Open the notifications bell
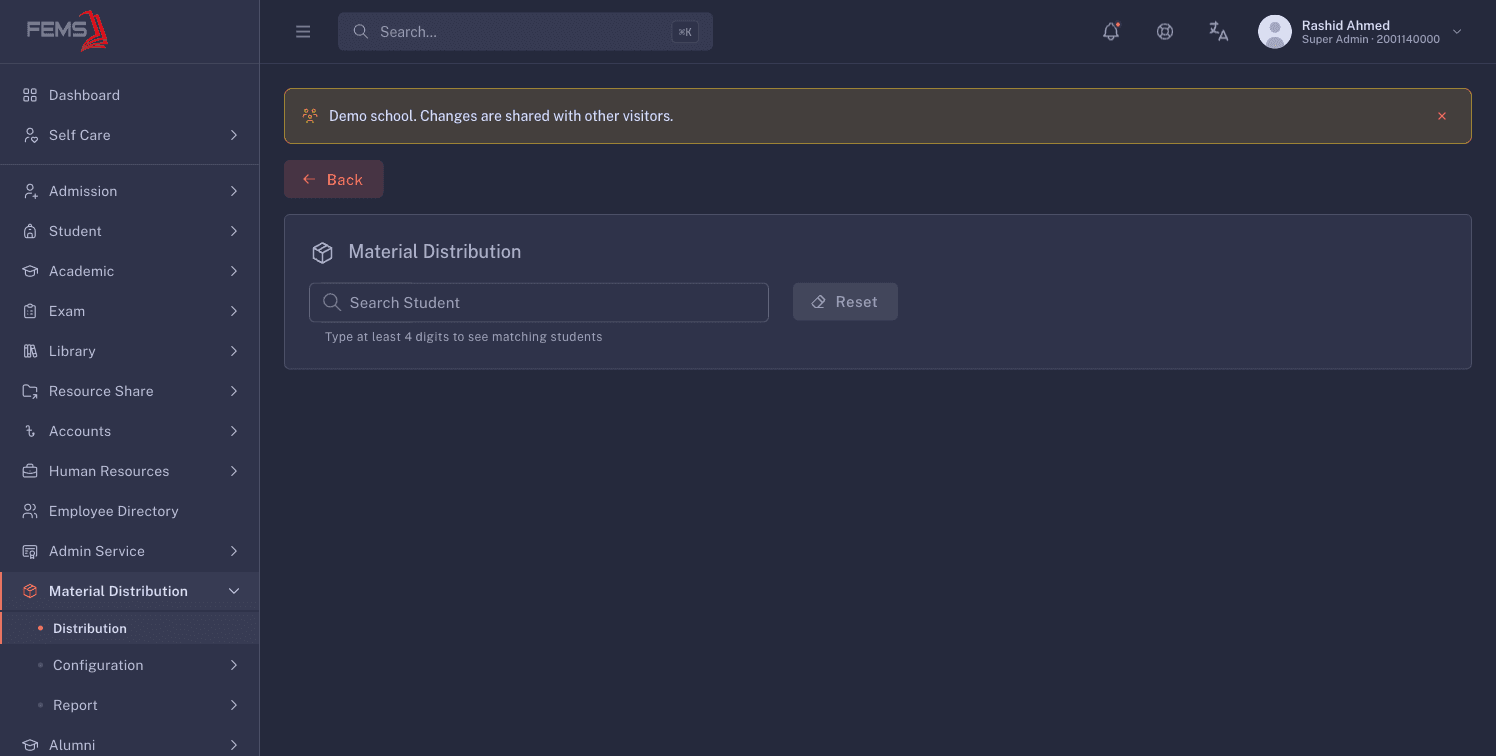 (x=1111, y=31)
